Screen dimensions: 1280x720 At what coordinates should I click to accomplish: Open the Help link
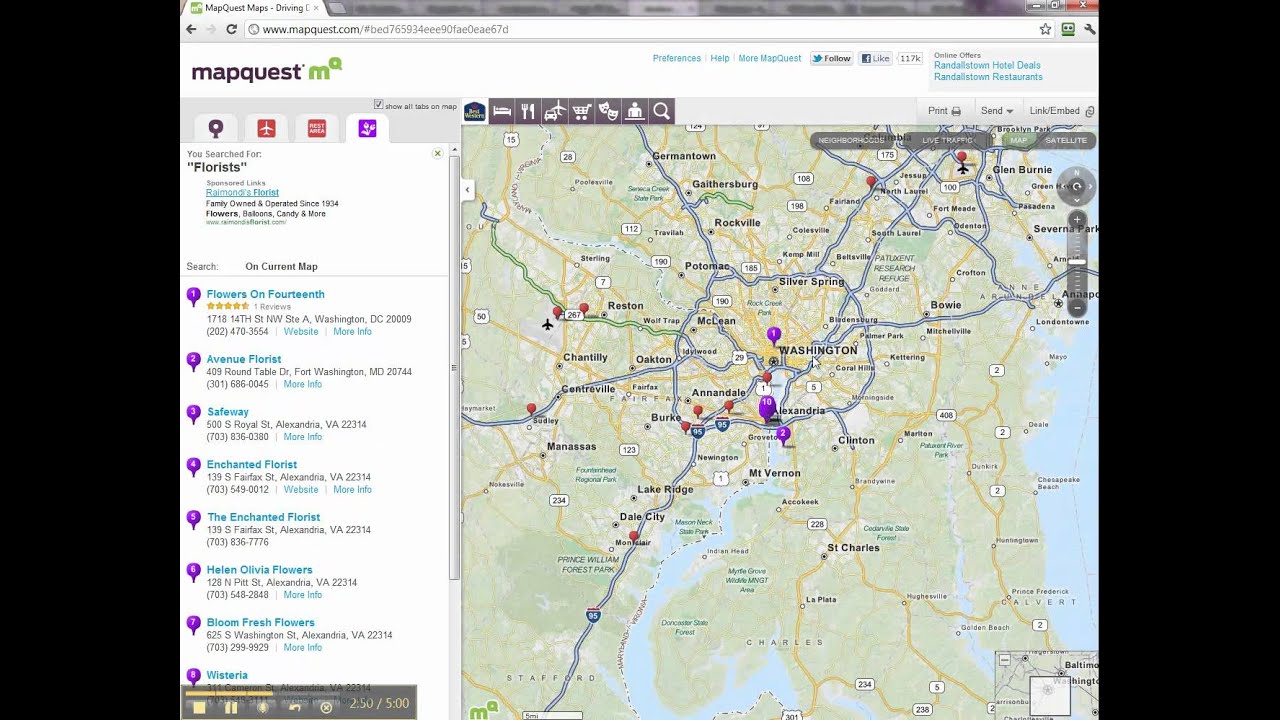(720, 58)
